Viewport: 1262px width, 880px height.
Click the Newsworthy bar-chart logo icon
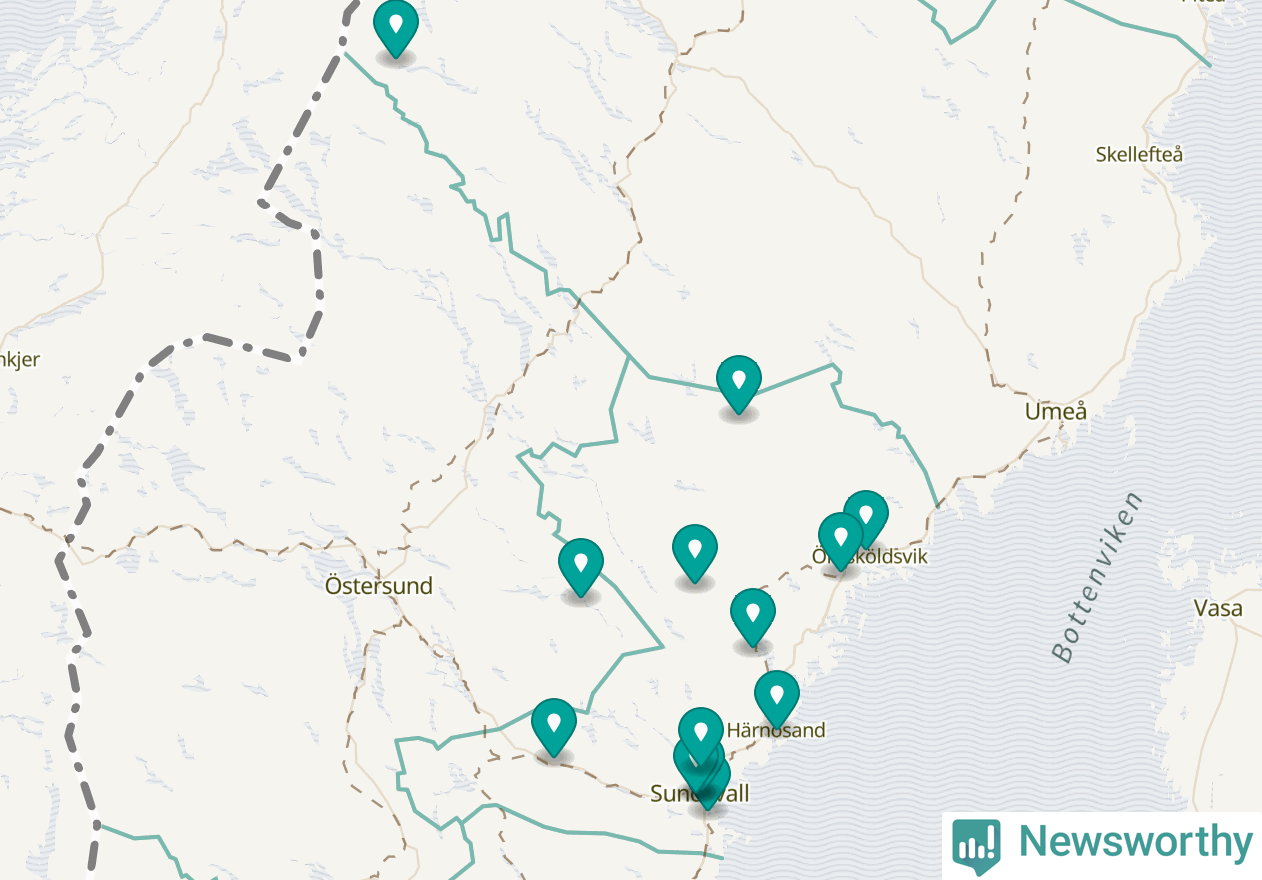click(x=976, y=843)
